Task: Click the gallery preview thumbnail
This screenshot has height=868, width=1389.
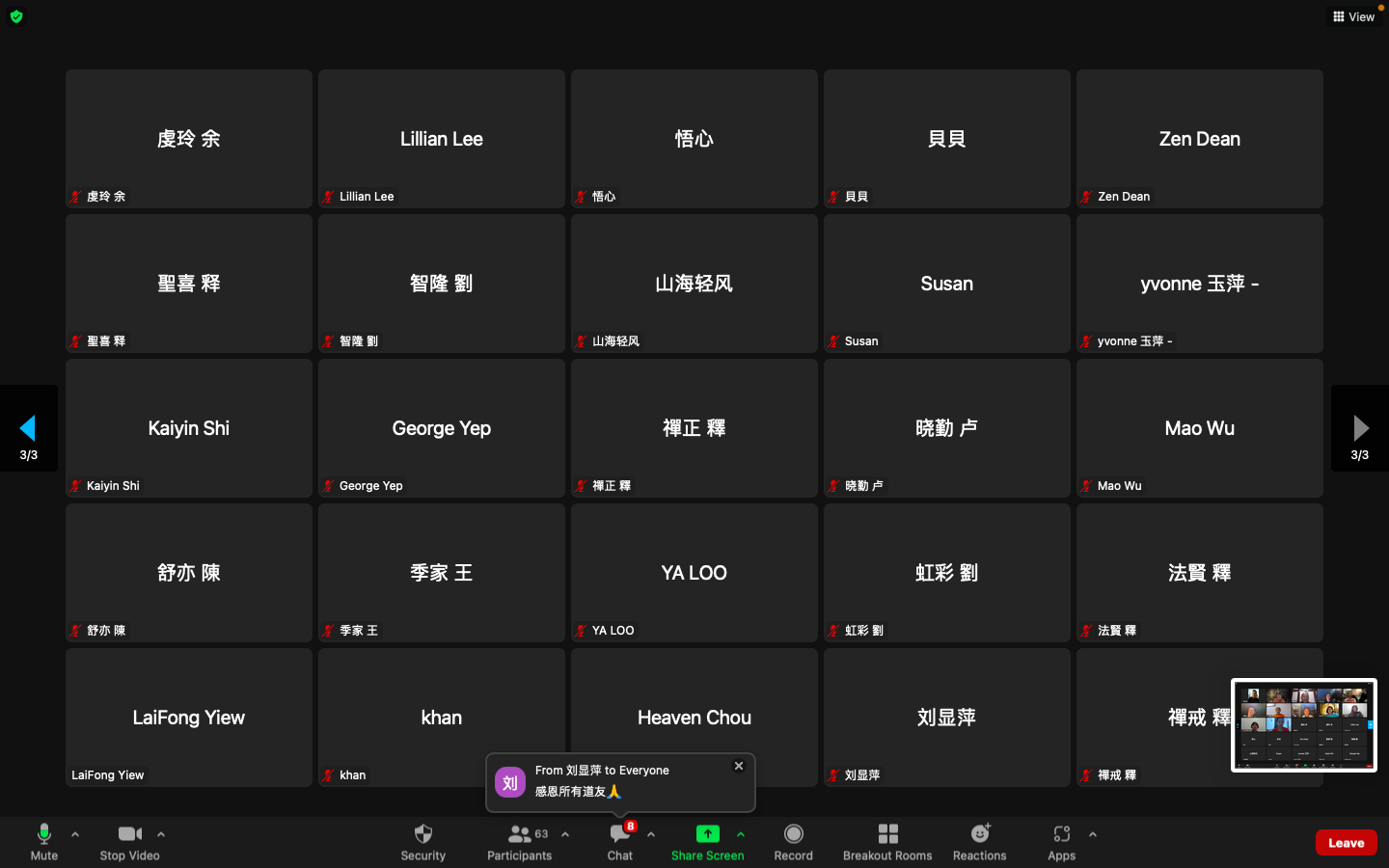Action: [x=1303, y=725]
